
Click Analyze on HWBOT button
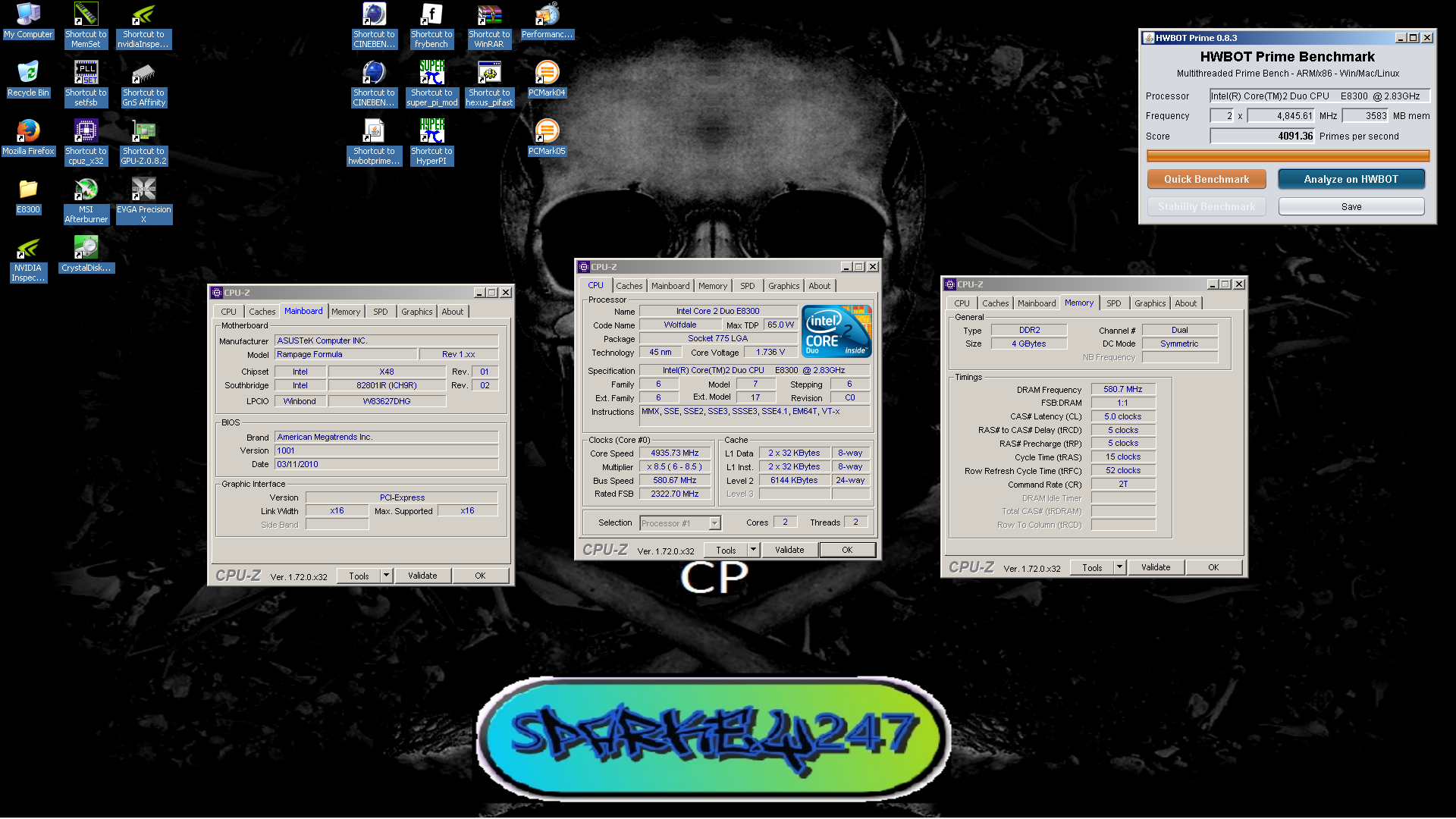click(x=1351, y=180)
